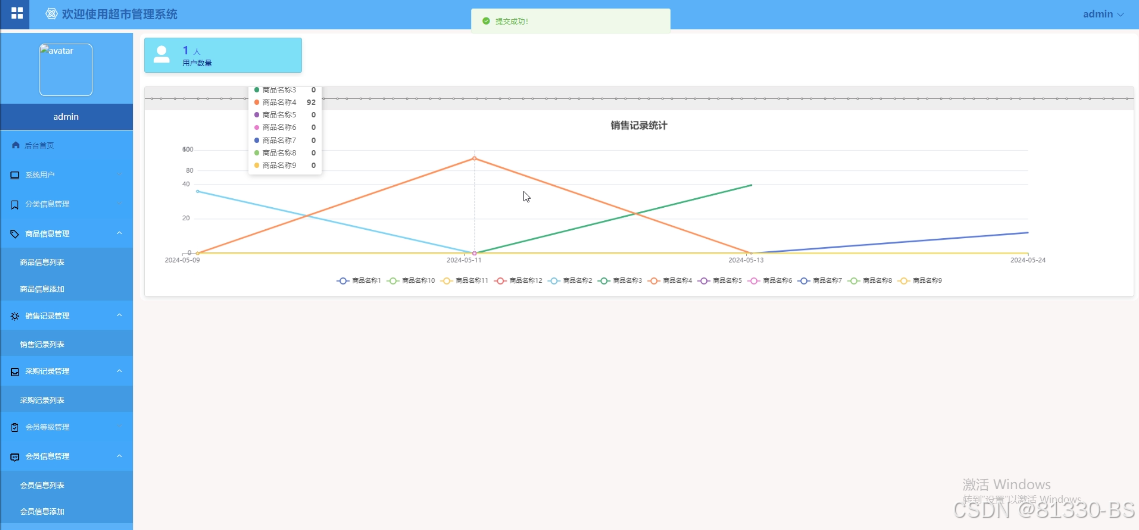Expand the 会员等级管理 menu with its chevron

point(119,427)
